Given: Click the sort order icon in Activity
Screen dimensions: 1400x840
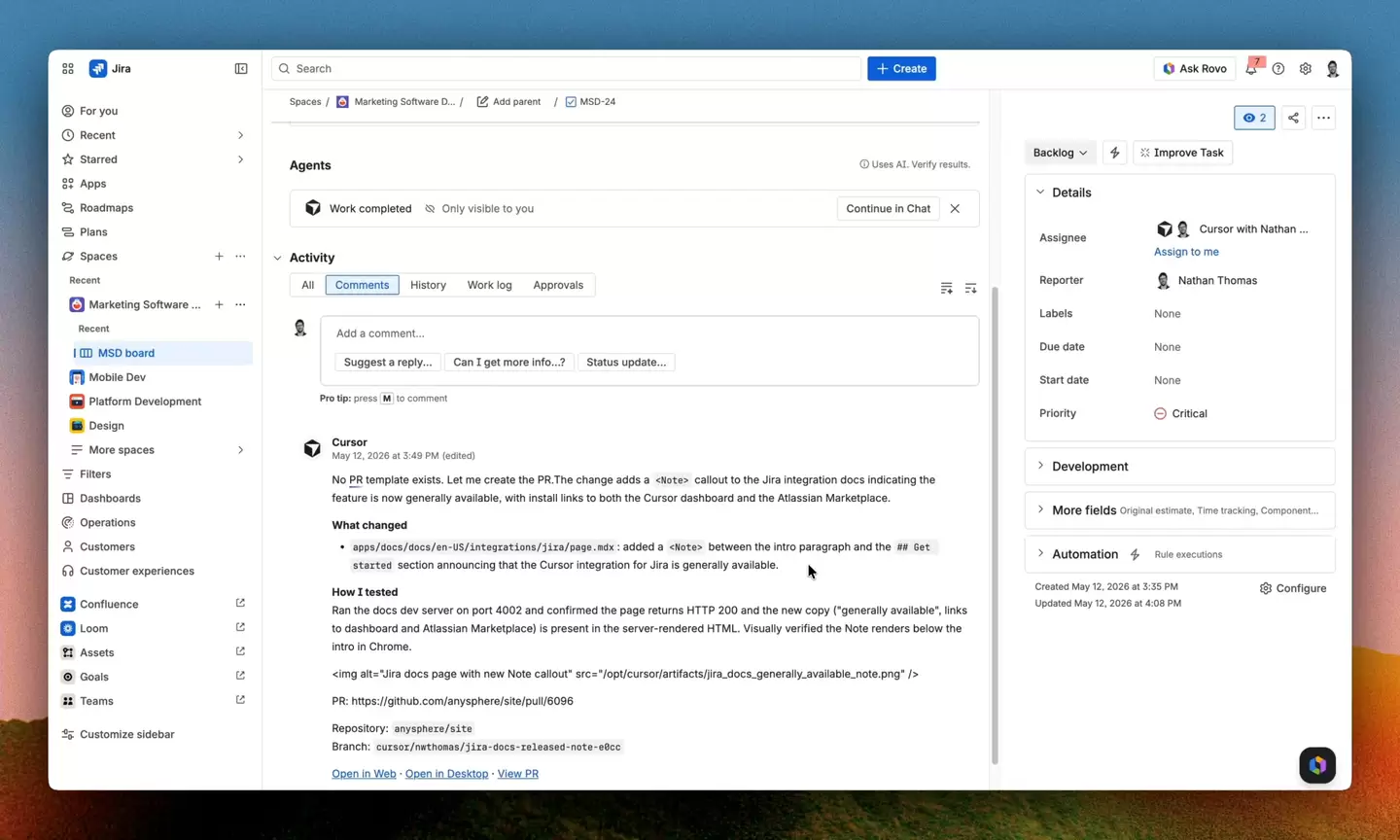Looking at the screenshot, I should 970,288.
